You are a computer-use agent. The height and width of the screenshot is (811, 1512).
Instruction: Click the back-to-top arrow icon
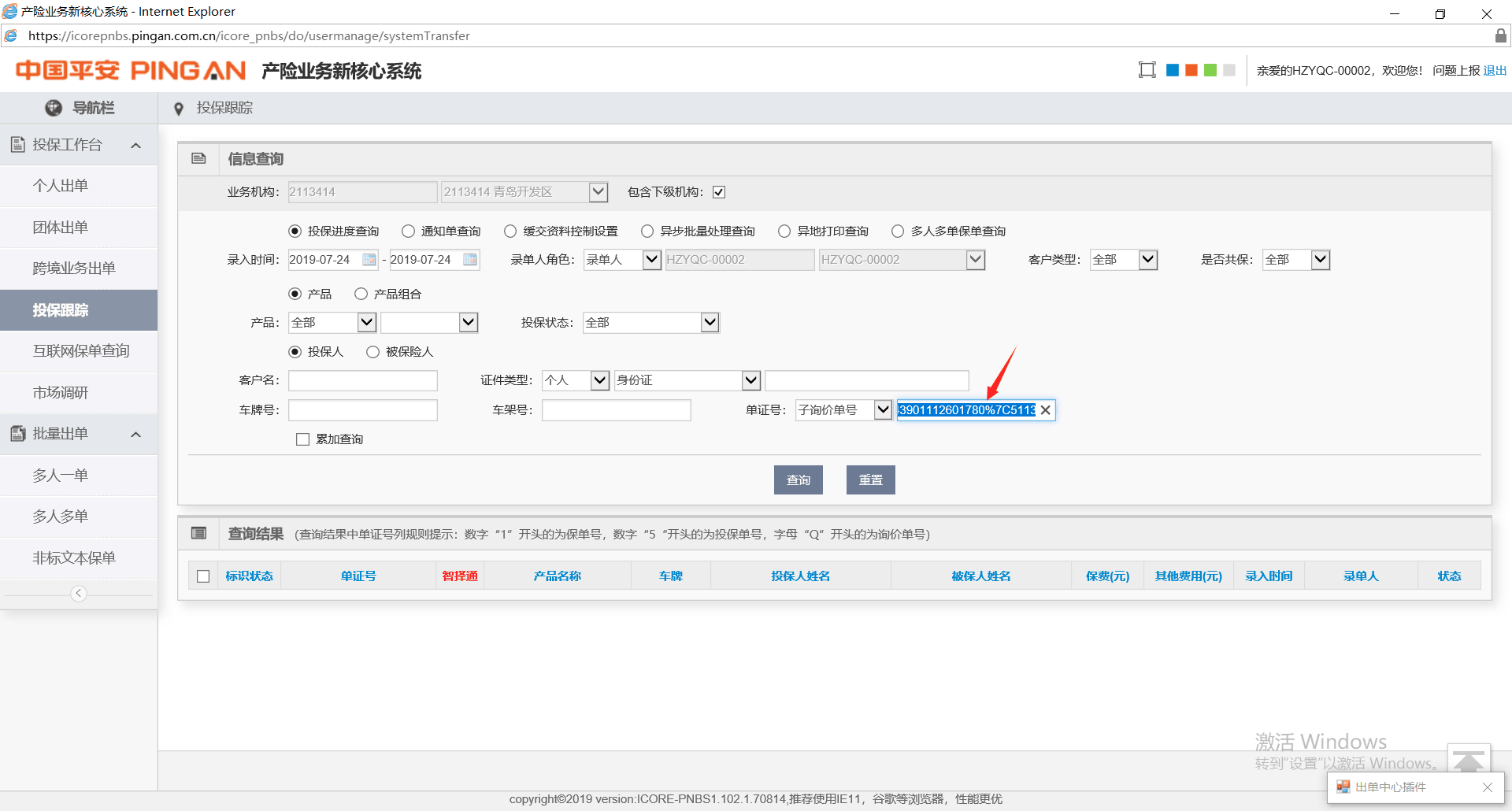pyautogui.click(x=1469, y=760)
